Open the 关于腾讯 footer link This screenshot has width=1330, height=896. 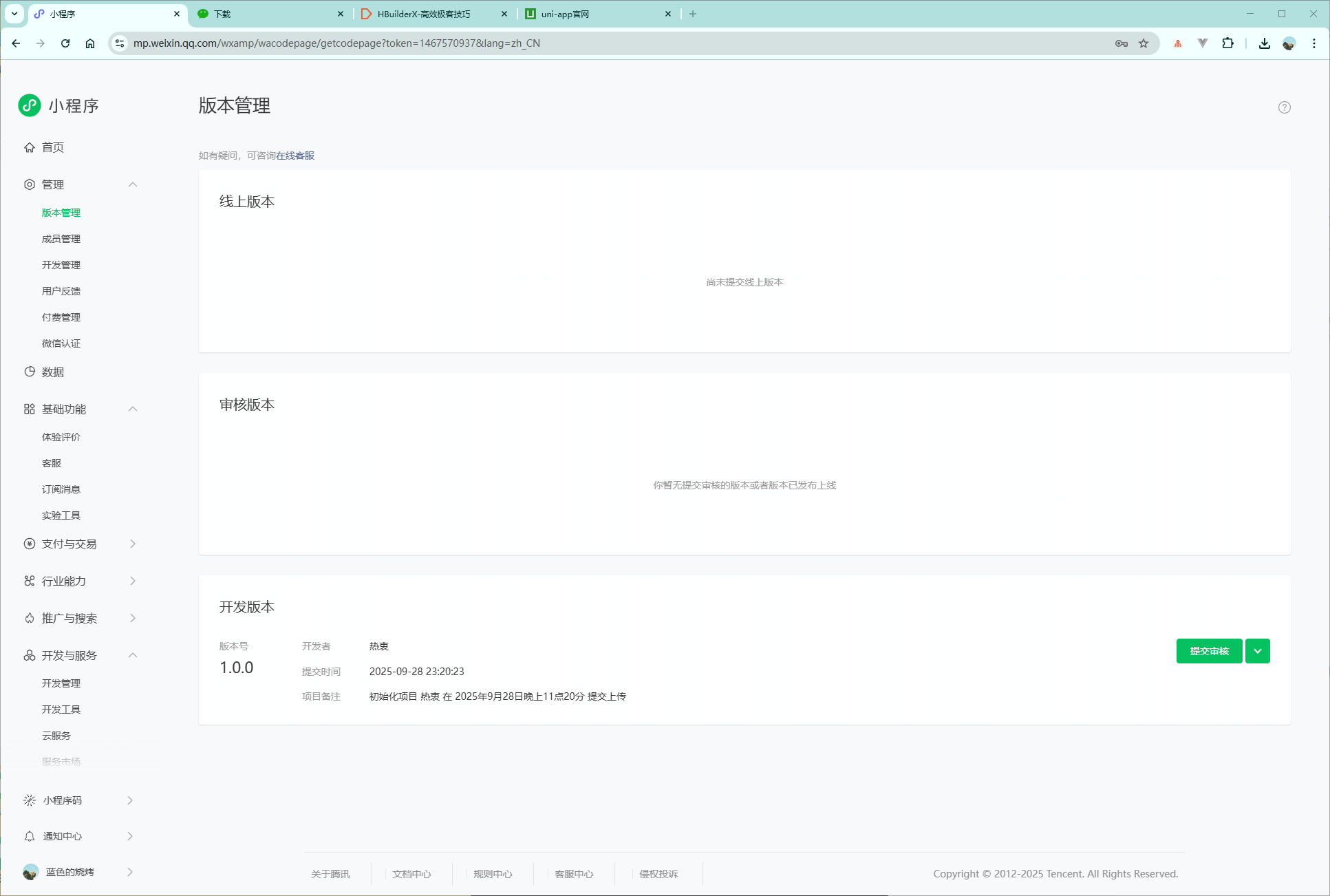point(330,874)
